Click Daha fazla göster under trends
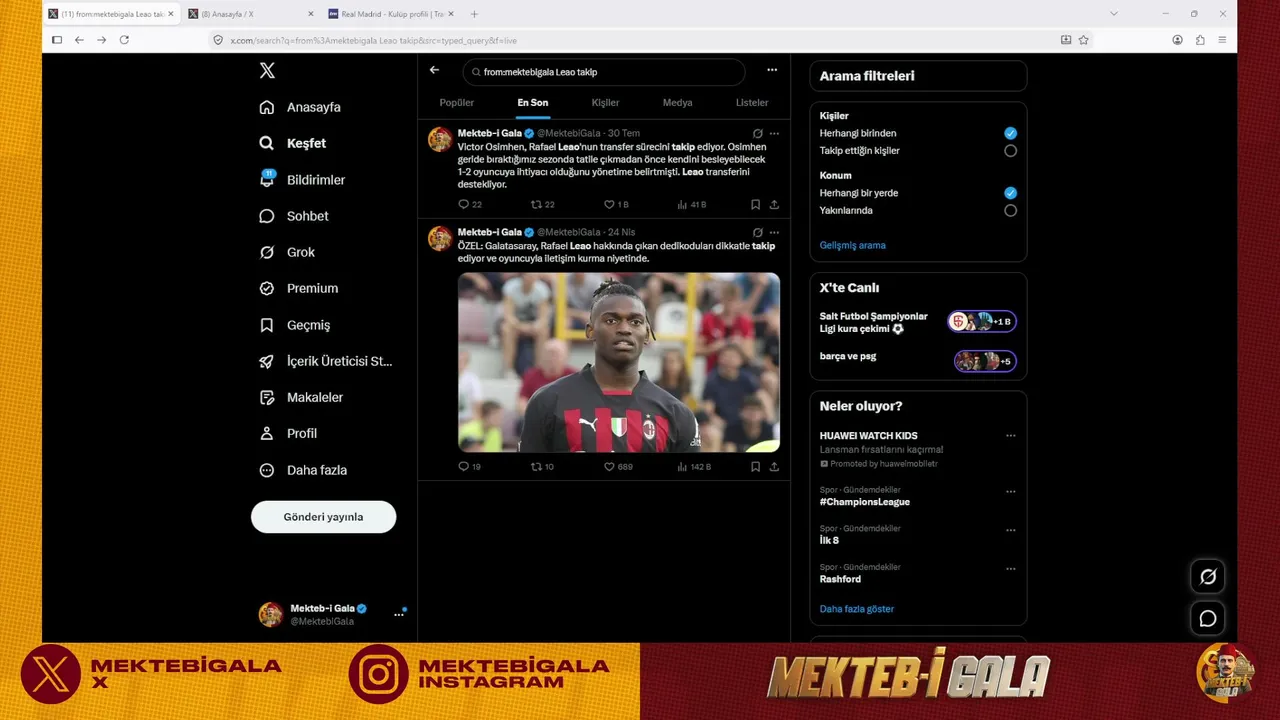The height and width of the screenshot is (720, 1280). click(857, 609)
